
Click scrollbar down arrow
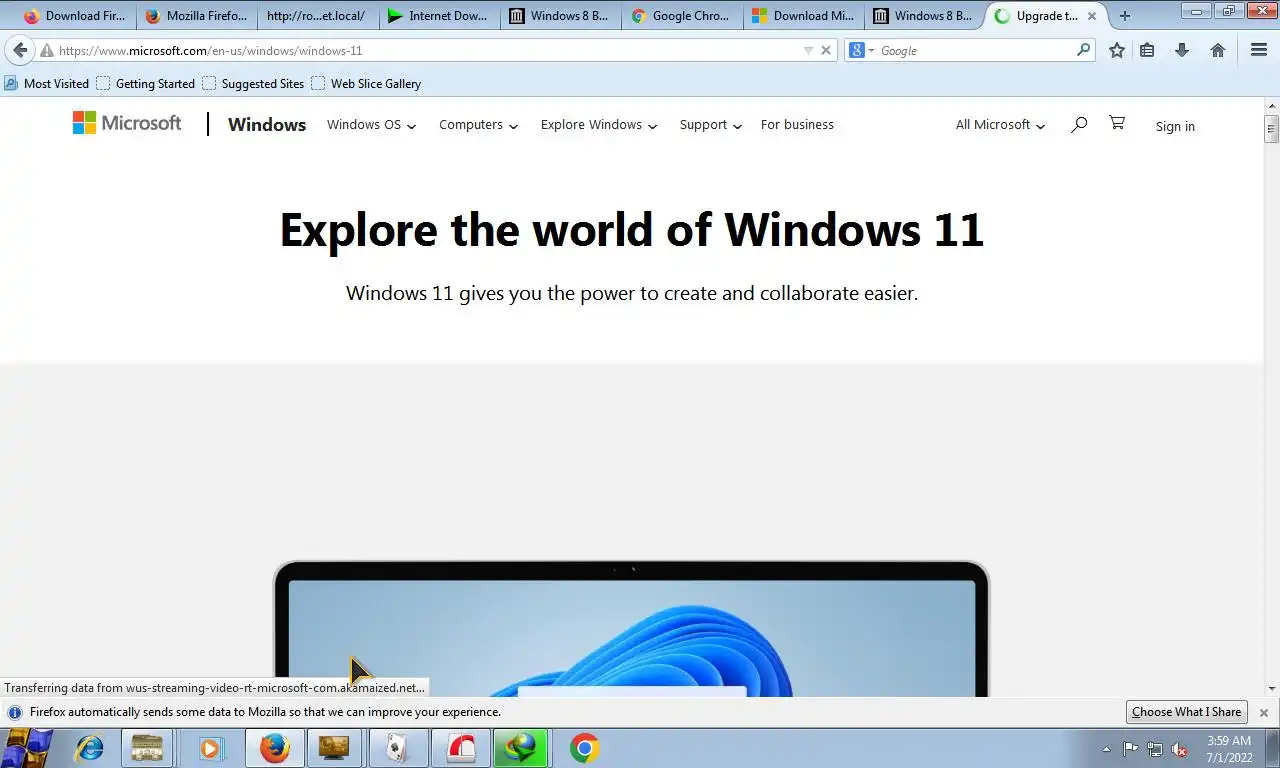[x=1272, y=689]
